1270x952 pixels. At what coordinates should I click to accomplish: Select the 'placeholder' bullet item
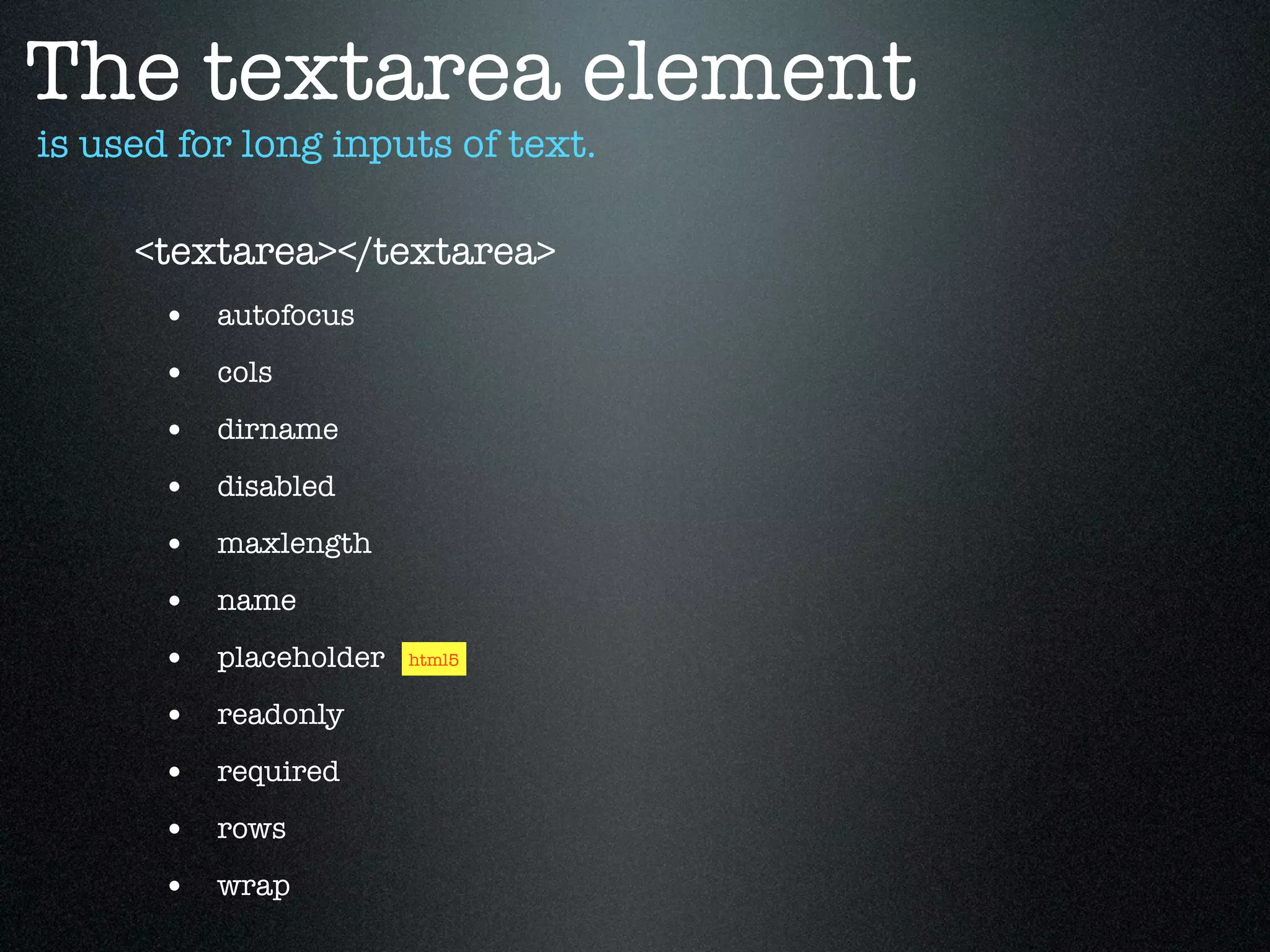click(x=301, y=658)
